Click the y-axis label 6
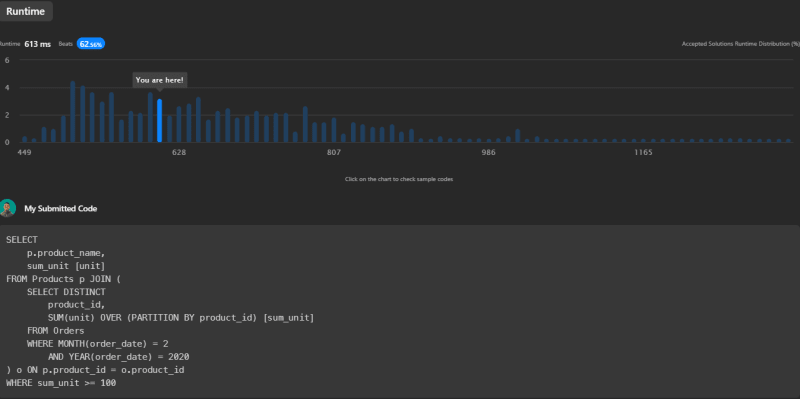The image size is (800, 399). point(7,60)
